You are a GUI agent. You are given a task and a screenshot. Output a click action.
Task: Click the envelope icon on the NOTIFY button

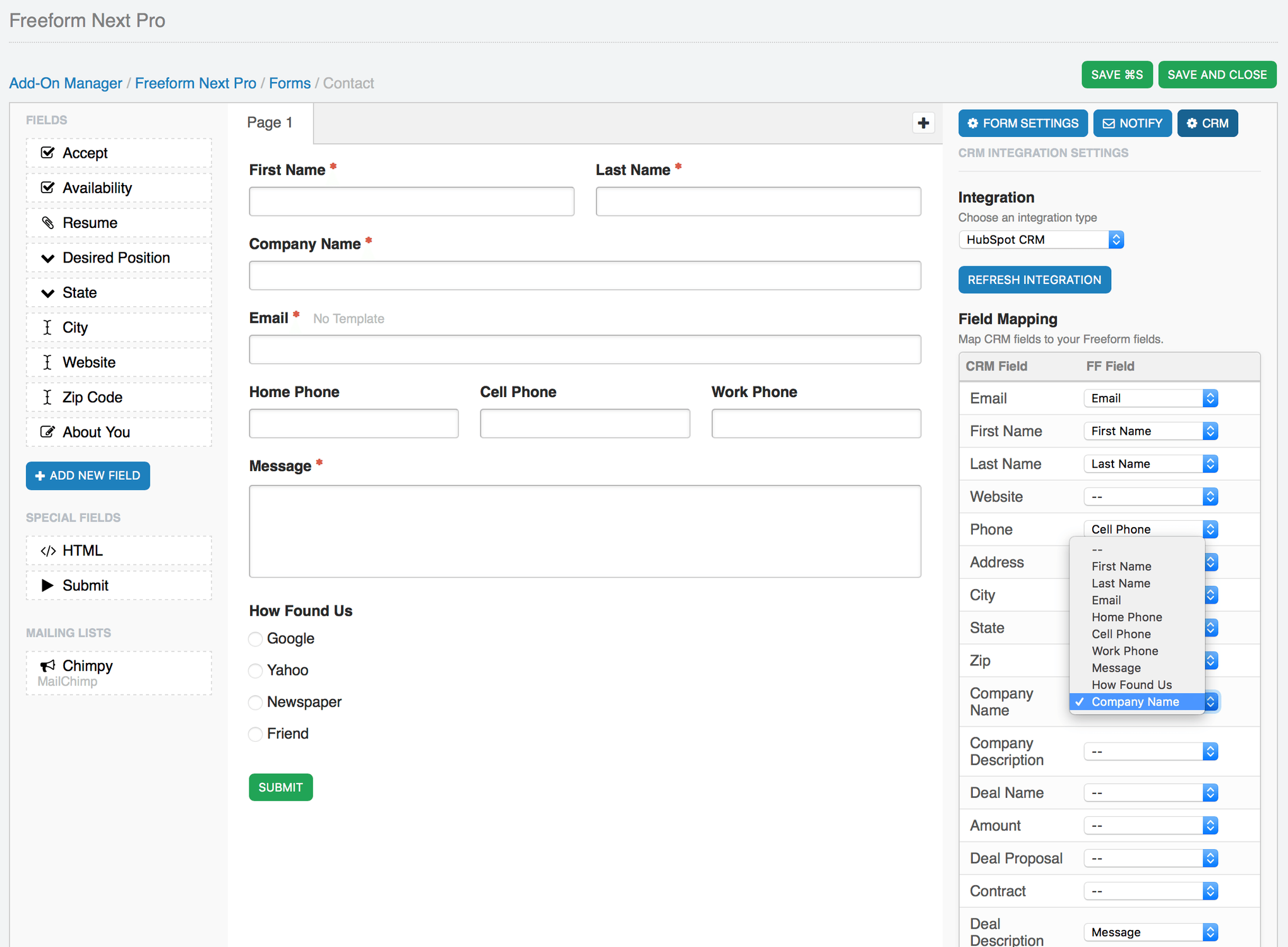1109,123
